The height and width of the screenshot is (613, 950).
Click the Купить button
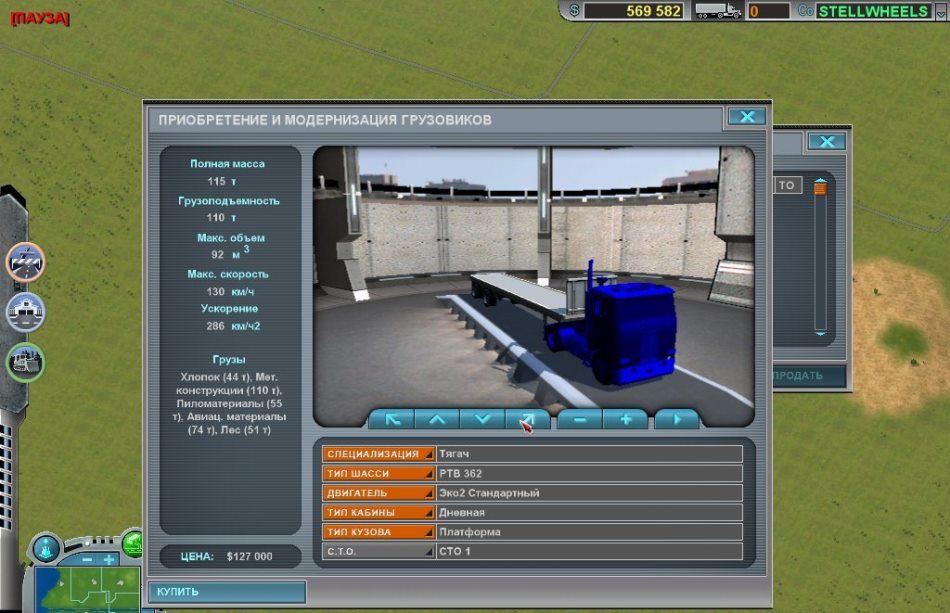[x=227, y=592]
